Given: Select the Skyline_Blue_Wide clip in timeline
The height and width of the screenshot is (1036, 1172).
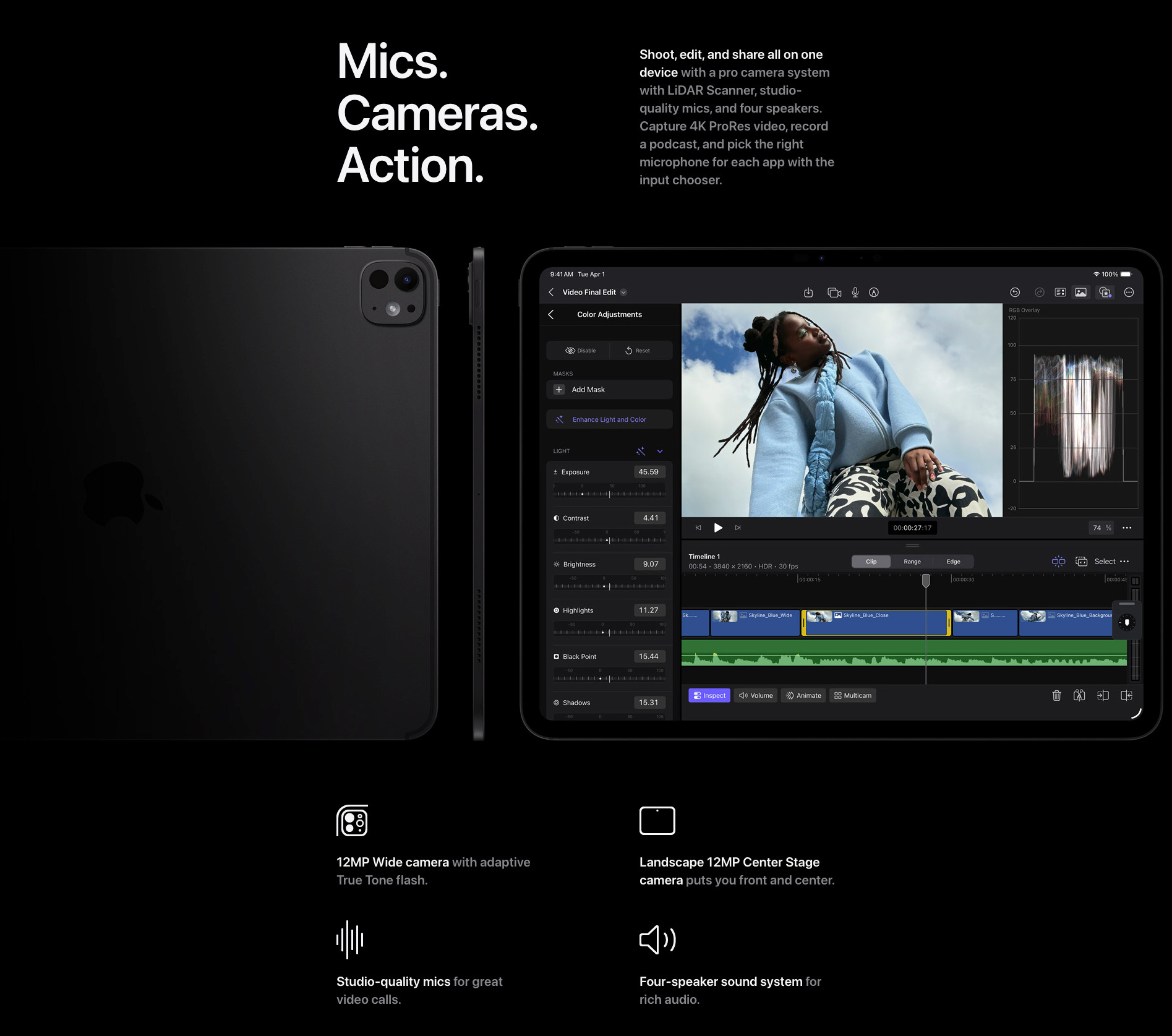Looking at the screenshot, I should (755, 623).
